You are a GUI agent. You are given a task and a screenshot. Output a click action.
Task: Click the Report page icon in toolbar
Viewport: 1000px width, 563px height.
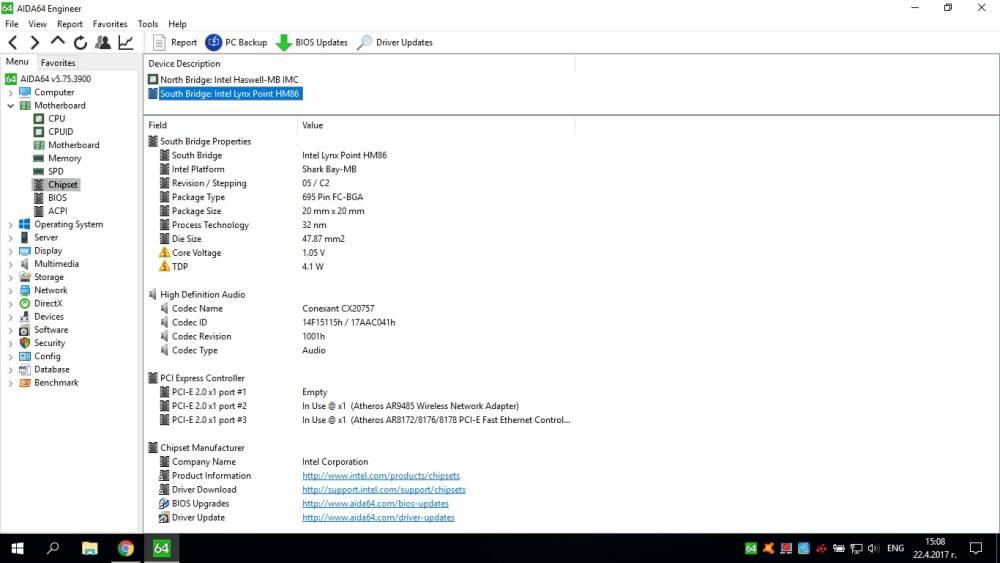click(x=159, y=43)
